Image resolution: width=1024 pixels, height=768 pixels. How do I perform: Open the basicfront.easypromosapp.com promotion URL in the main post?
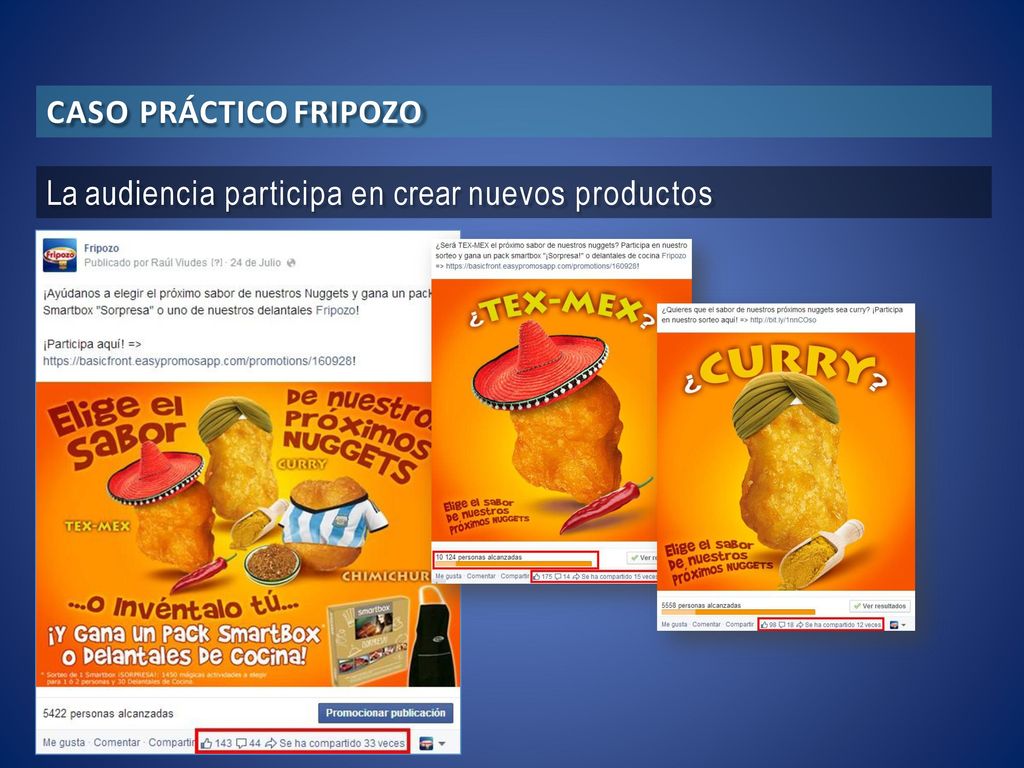coord(197,360)
